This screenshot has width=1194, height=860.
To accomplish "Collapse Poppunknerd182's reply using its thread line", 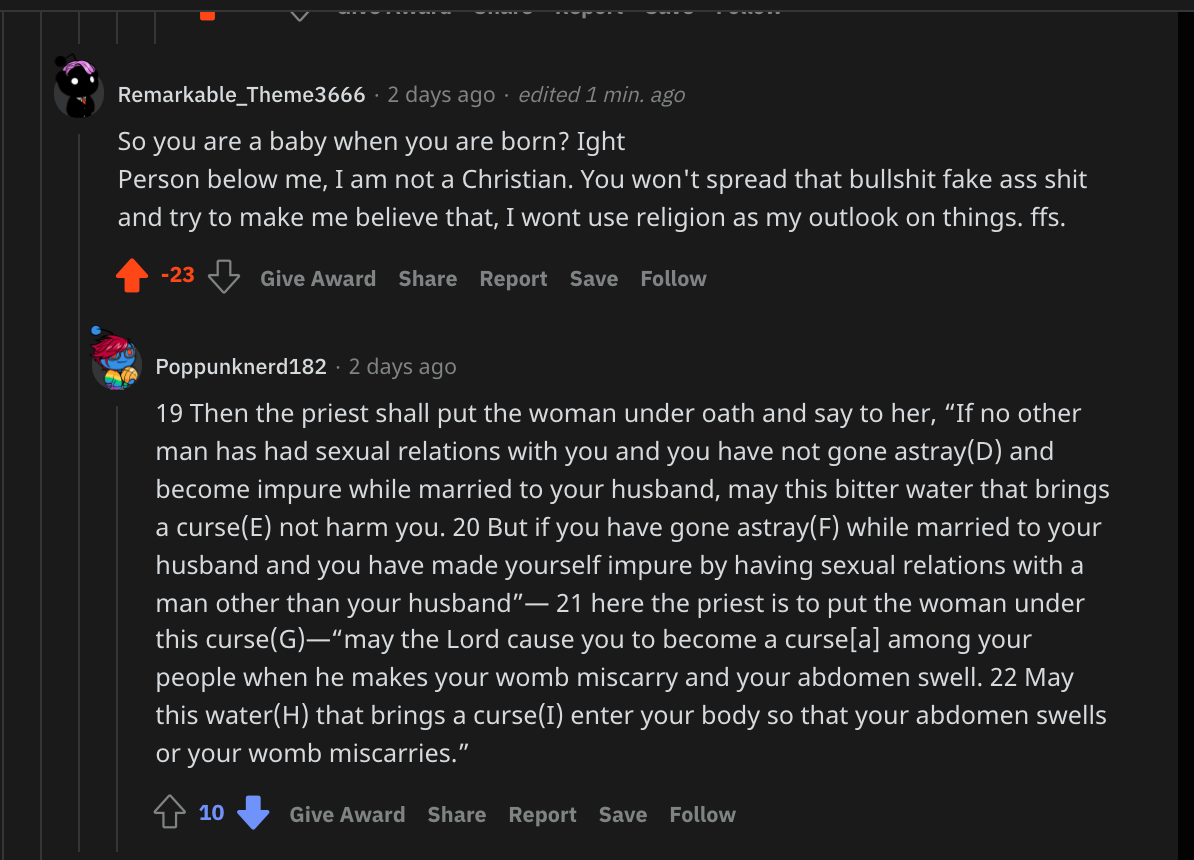I will 117,600.
